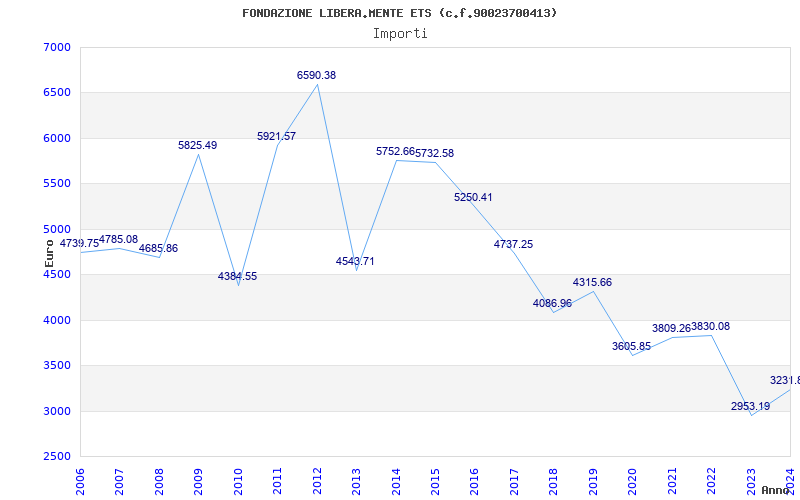Image resolution: width=800 pixels, height=500 pixels.
Task: Click the Importi subtitle
Action: (400, 34)
